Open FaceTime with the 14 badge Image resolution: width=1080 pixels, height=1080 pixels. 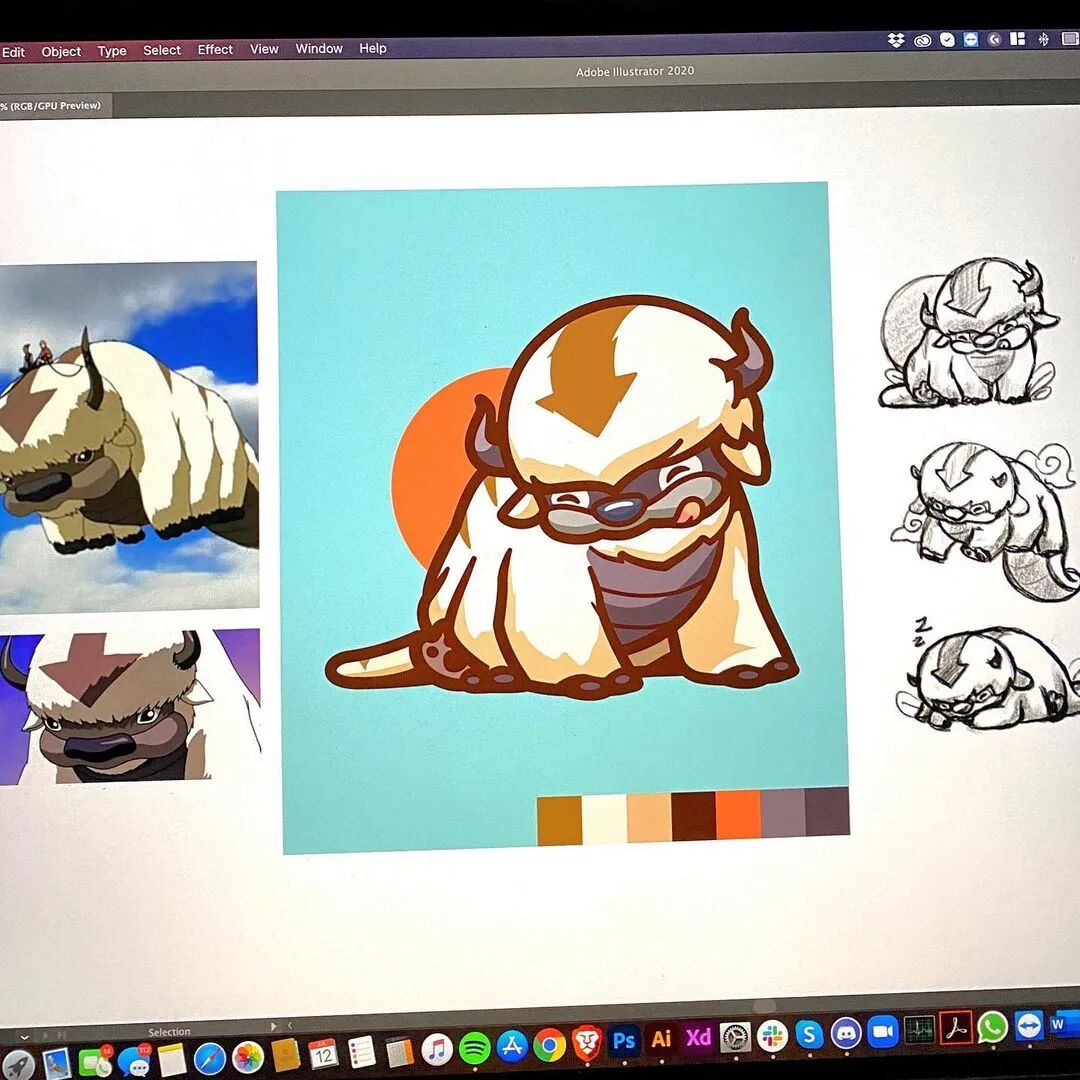click(95, 1061)
